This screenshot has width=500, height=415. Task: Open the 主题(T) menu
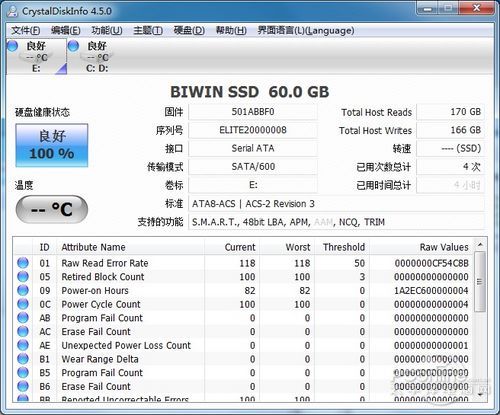148,31
